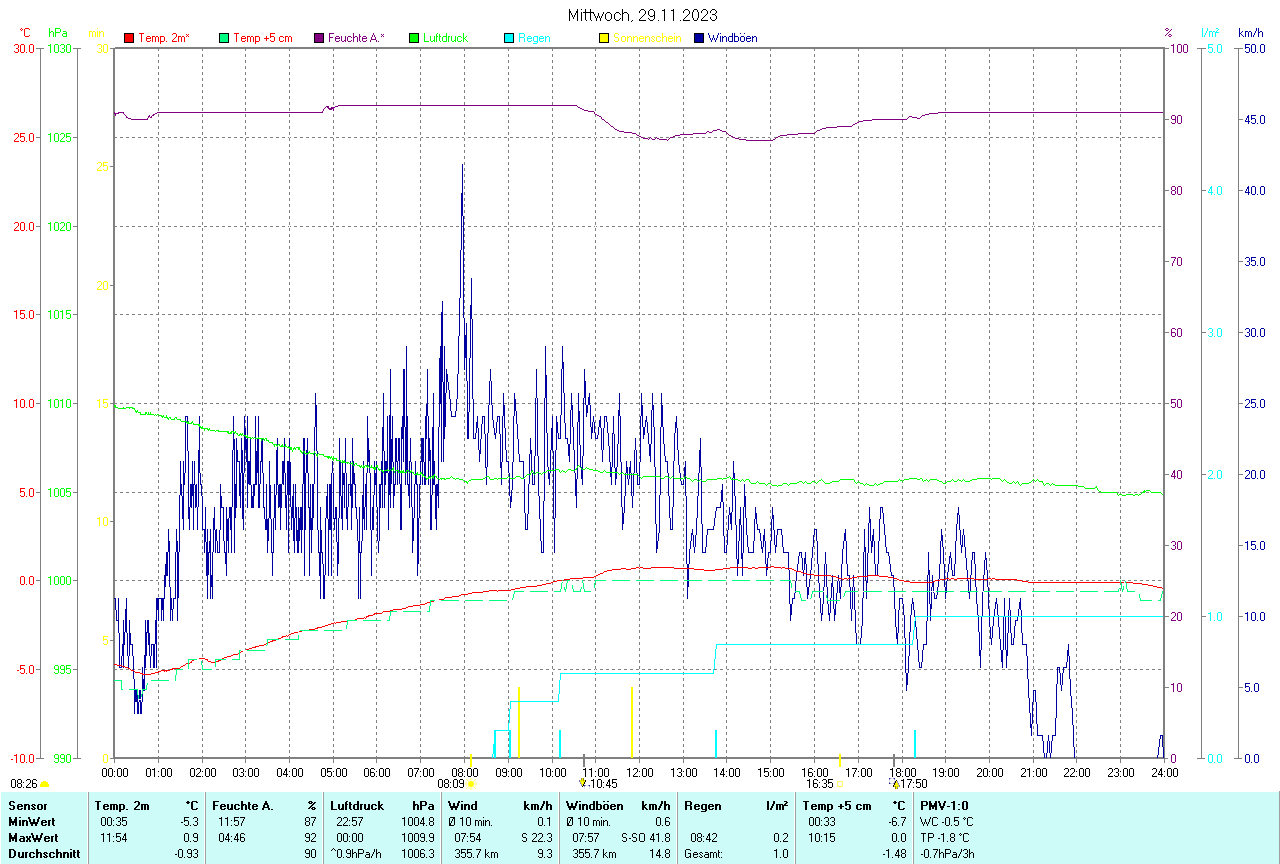Click the 'Sensor' table header

[27, 806]
